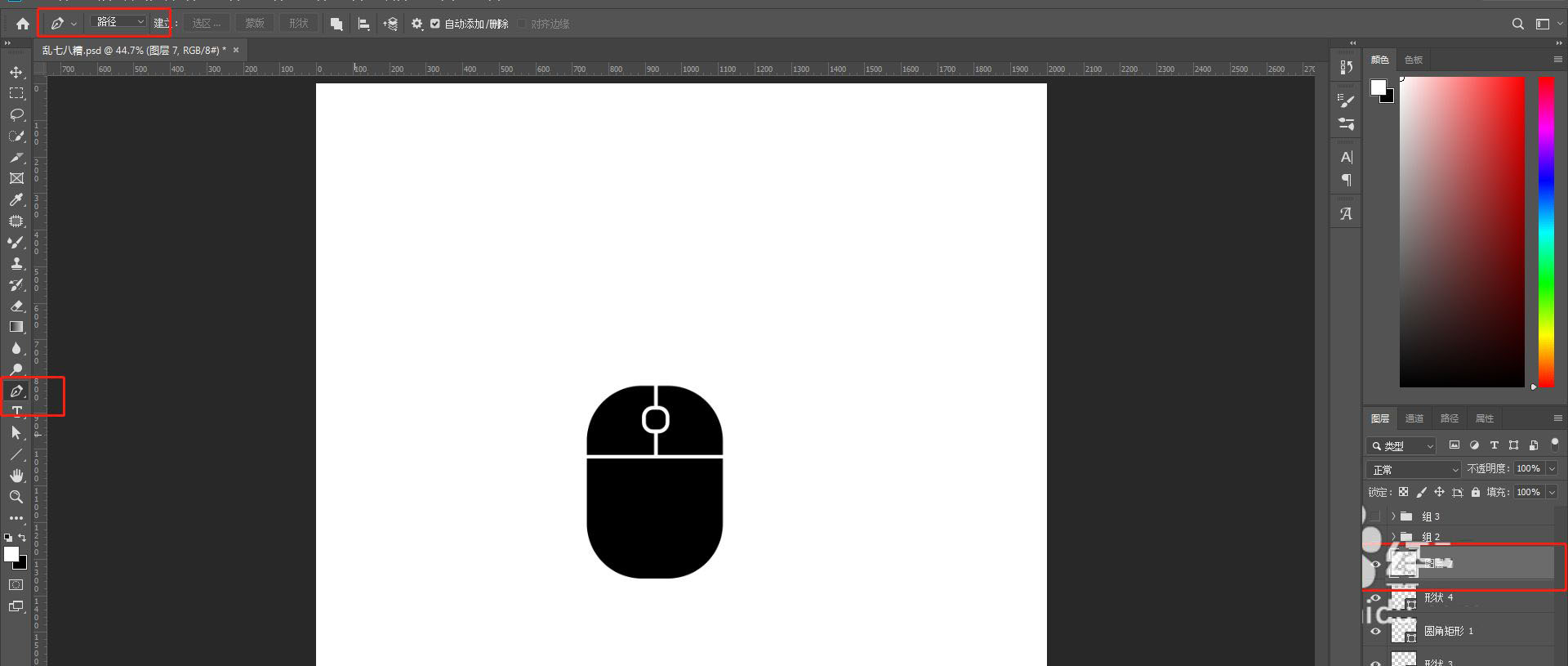
Task: Open pen tool preset picker arrow
Action: pyautogui.click(x=73, y=24)
